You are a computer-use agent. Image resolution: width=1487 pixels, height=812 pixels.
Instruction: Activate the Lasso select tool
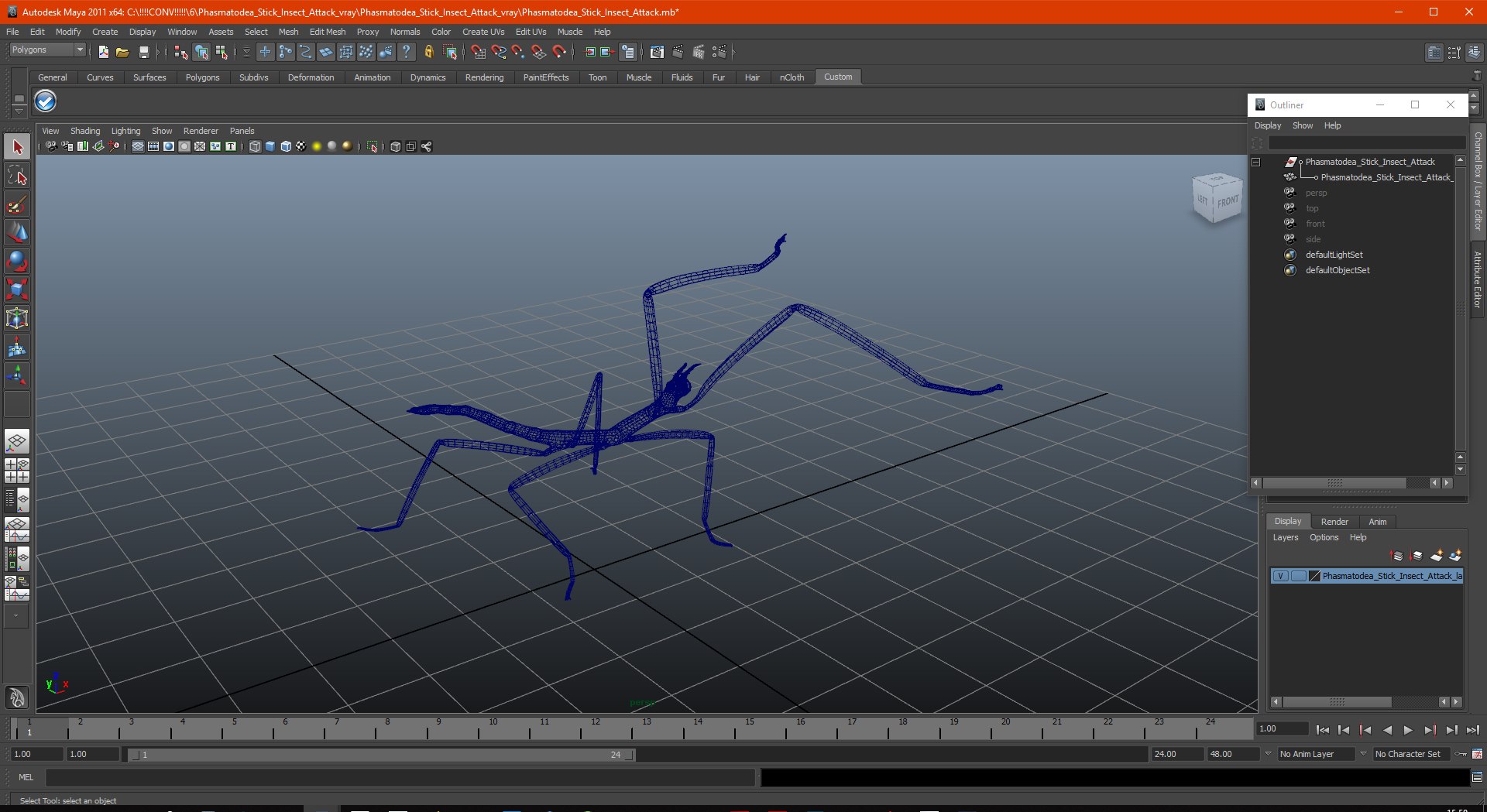(17, 176)
